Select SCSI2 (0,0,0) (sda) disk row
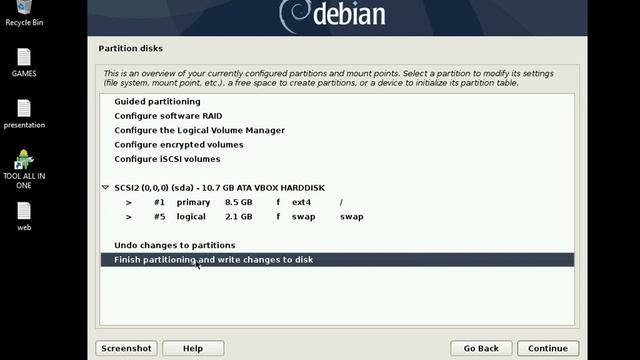This screenshot has width=640, height=360. (x=337, y=188)
